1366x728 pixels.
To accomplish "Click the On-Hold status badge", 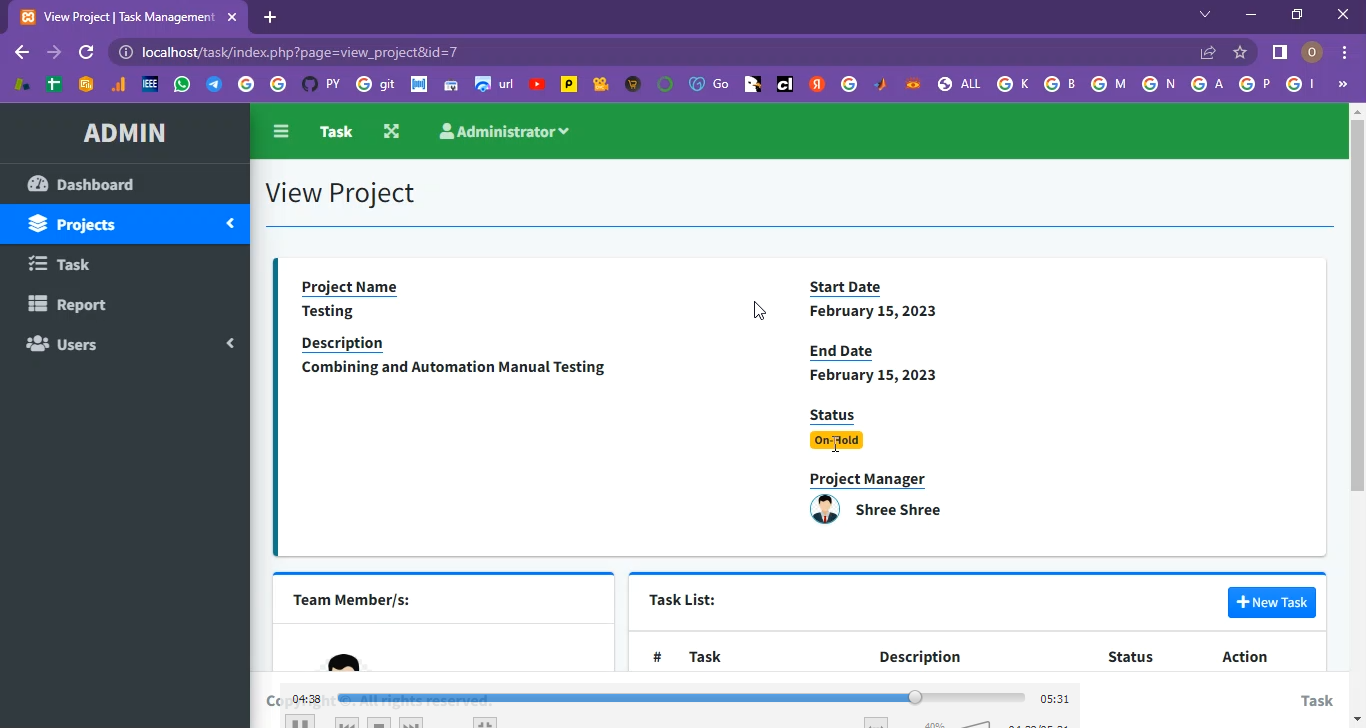I will coord(836,440).
